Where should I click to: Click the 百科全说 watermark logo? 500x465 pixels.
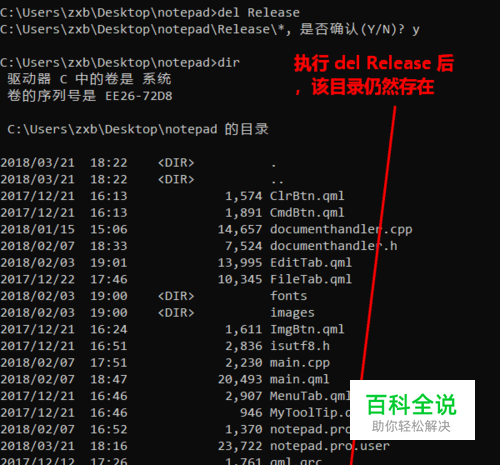412,410
